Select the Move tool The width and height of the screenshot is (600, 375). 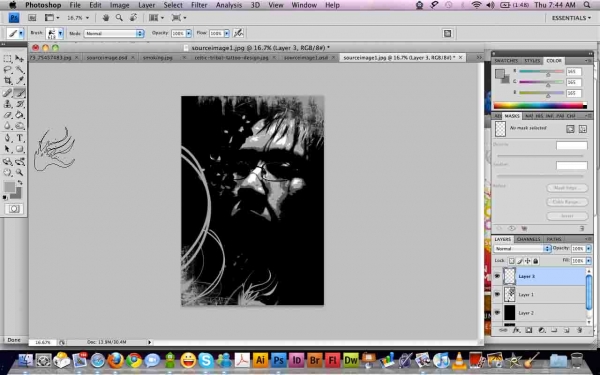(x=20, y=59)
